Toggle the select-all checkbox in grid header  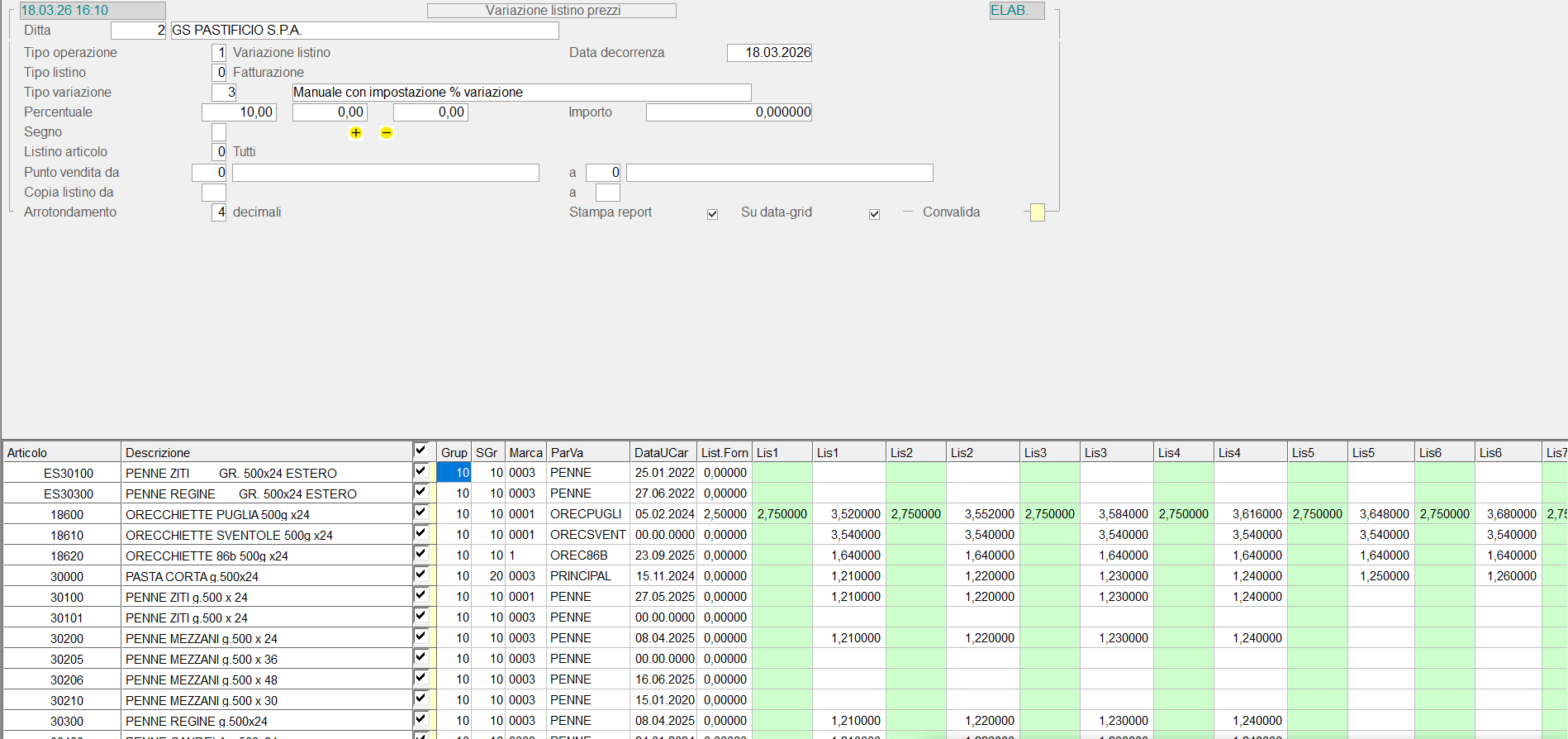click(x=421, y=451)
